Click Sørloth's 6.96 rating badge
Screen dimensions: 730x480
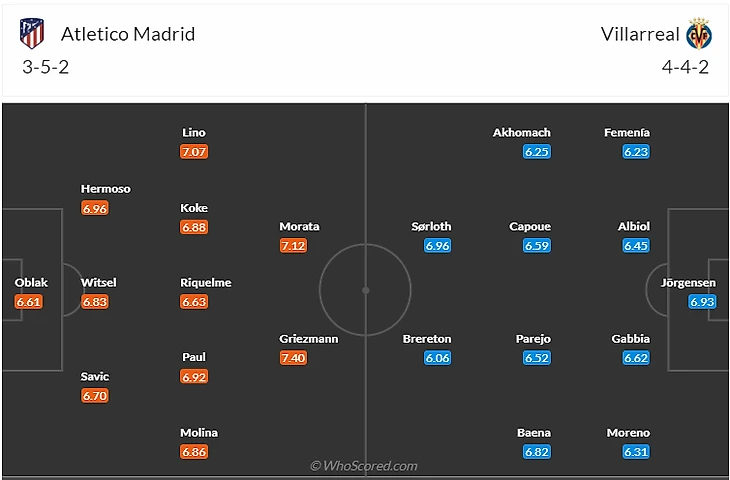click(x=437, y=245)
